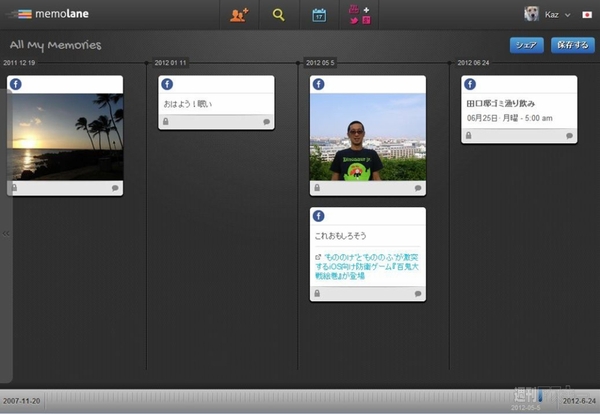600x414 pixels.
Task: Click the bottom timeline scrubber bar
Action: 300,401
